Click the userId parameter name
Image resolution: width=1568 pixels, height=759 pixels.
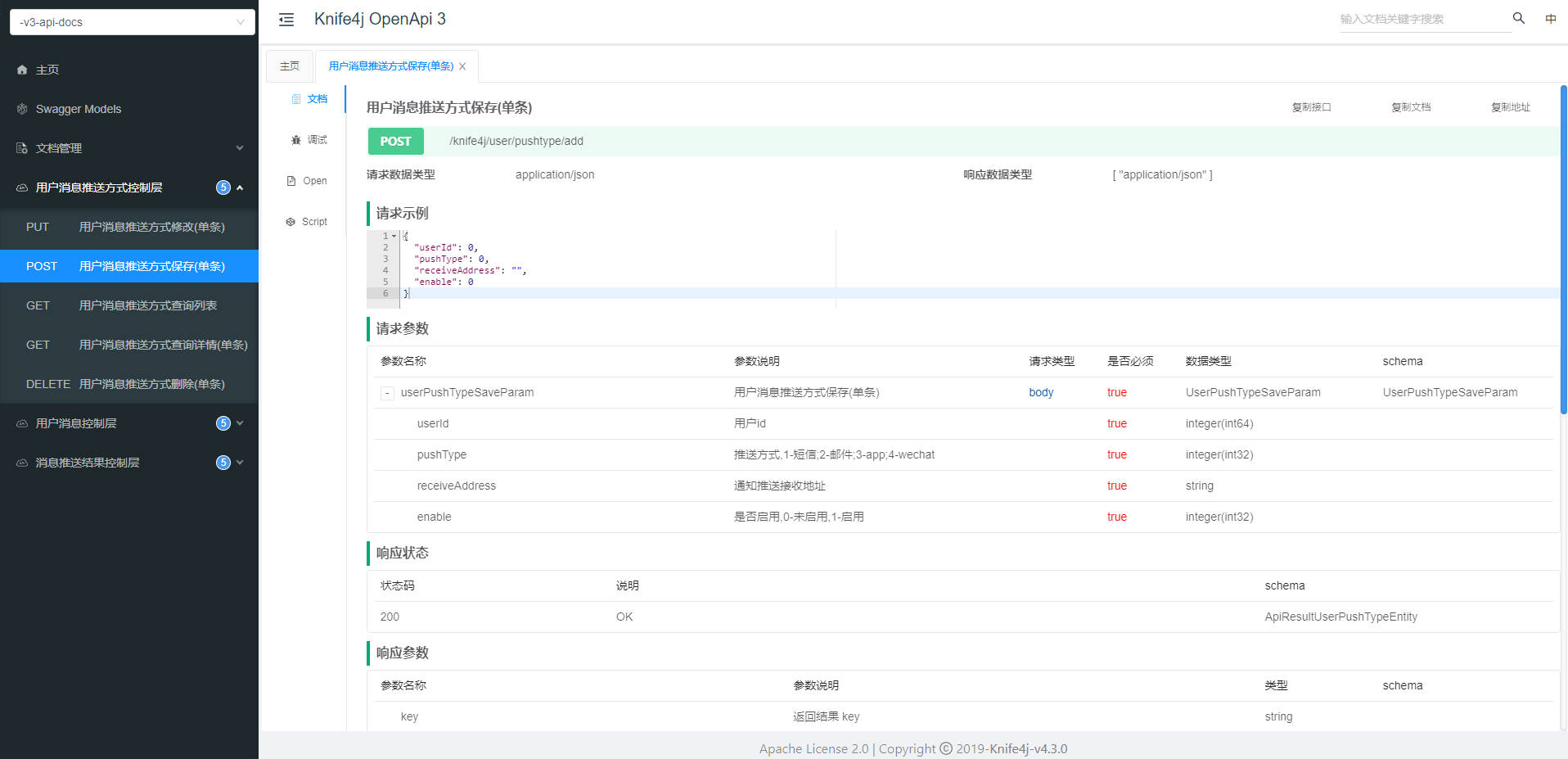pyautogui.click(x=433, y=423)
